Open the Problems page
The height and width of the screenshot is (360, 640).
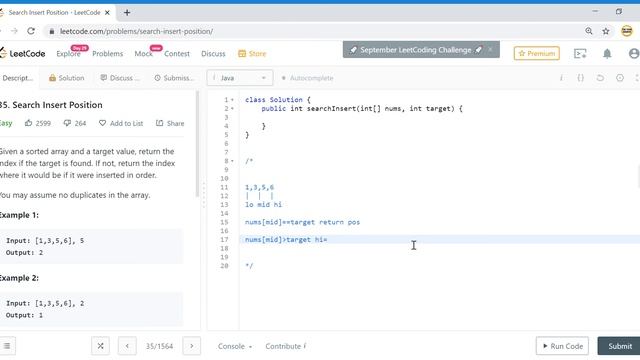(x=107, y=53)
